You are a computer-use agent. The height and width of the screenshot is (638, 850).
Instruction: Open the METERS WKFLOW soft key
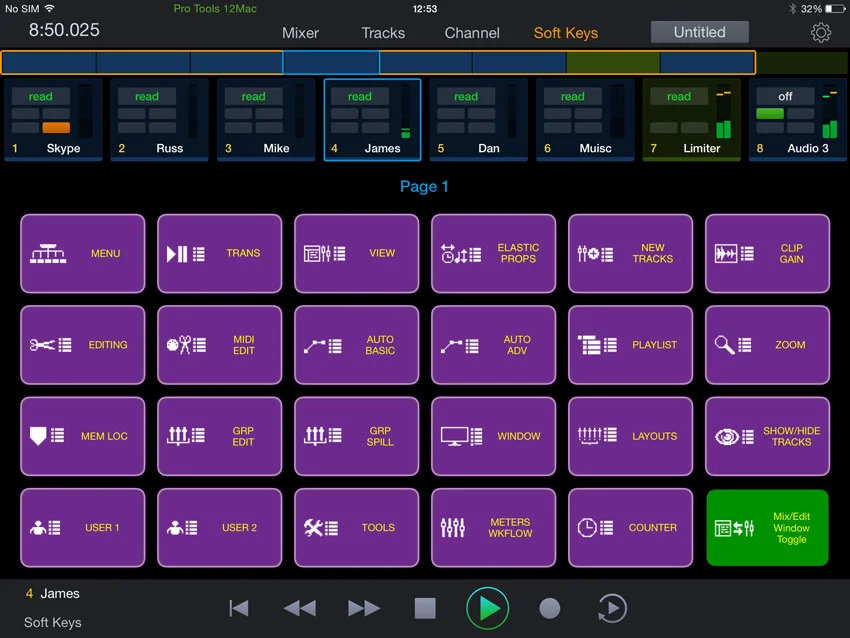(x=493, y=527)
